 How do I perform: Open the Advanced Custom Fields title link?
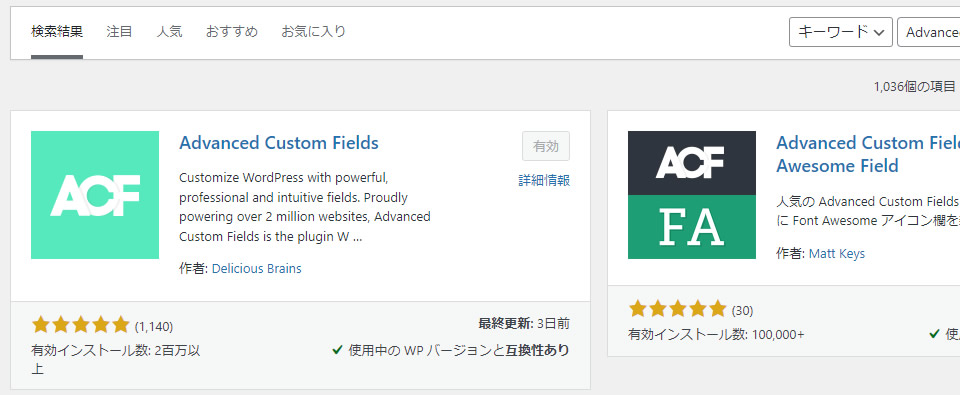point(279,143)
